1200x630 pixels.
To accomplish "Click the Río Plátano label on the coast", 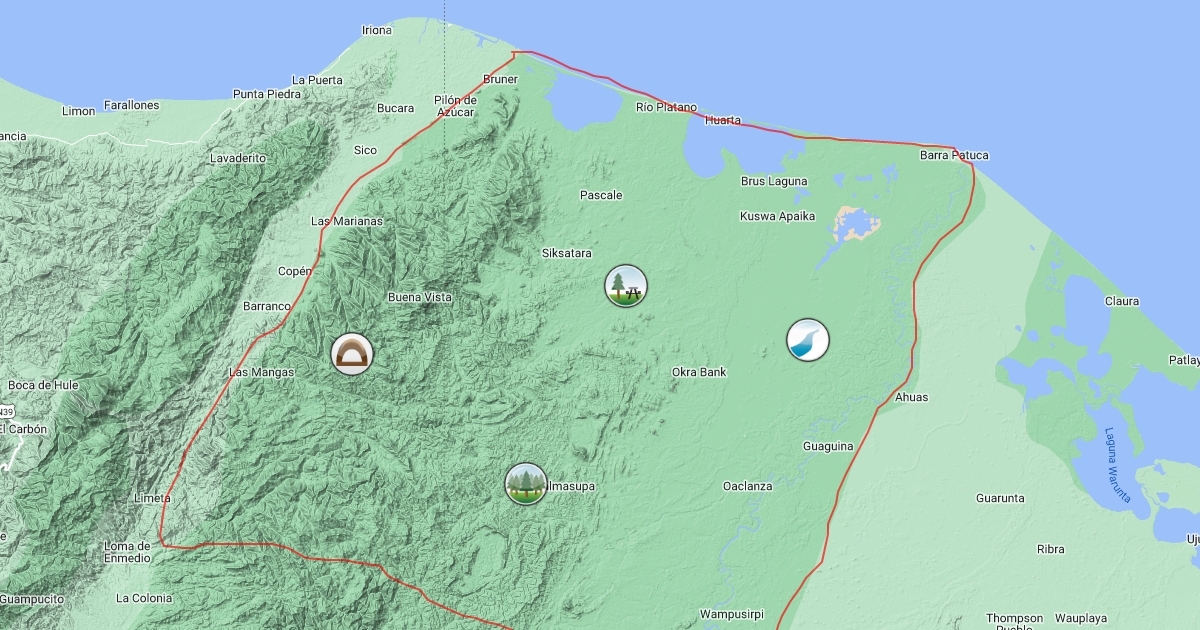I will pyautogui.click(x=666, y=107).
